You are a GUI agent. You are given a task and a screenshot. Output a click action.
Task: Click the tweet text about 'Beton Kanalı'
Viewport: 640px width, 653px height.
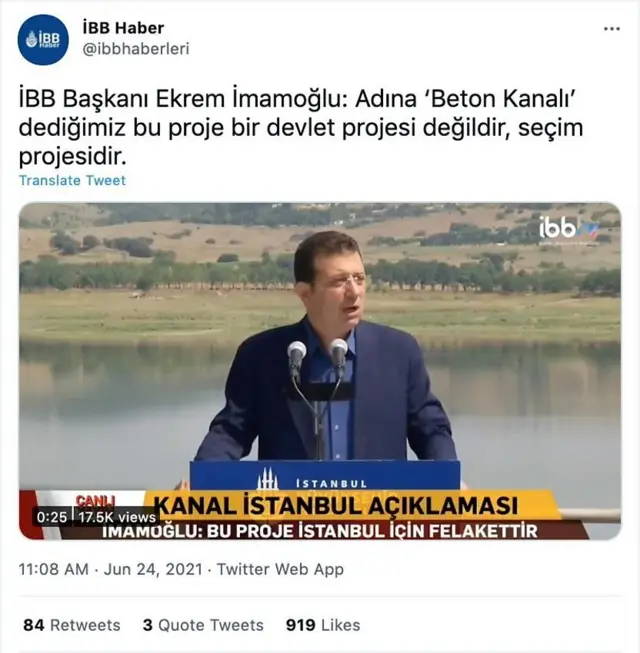[301, 127]
